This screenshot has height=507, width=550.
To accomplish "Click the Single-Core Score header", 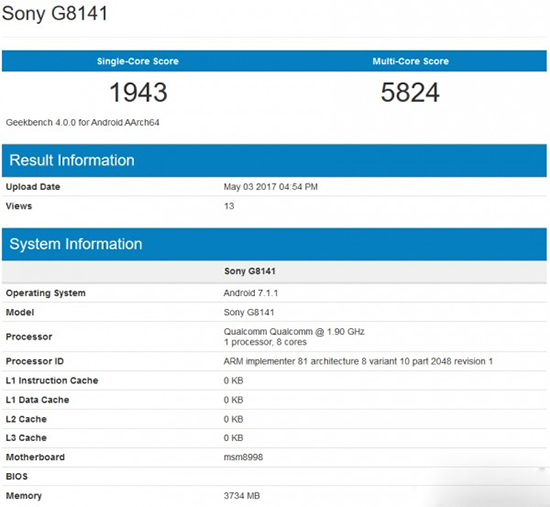I will click(138, 61).
